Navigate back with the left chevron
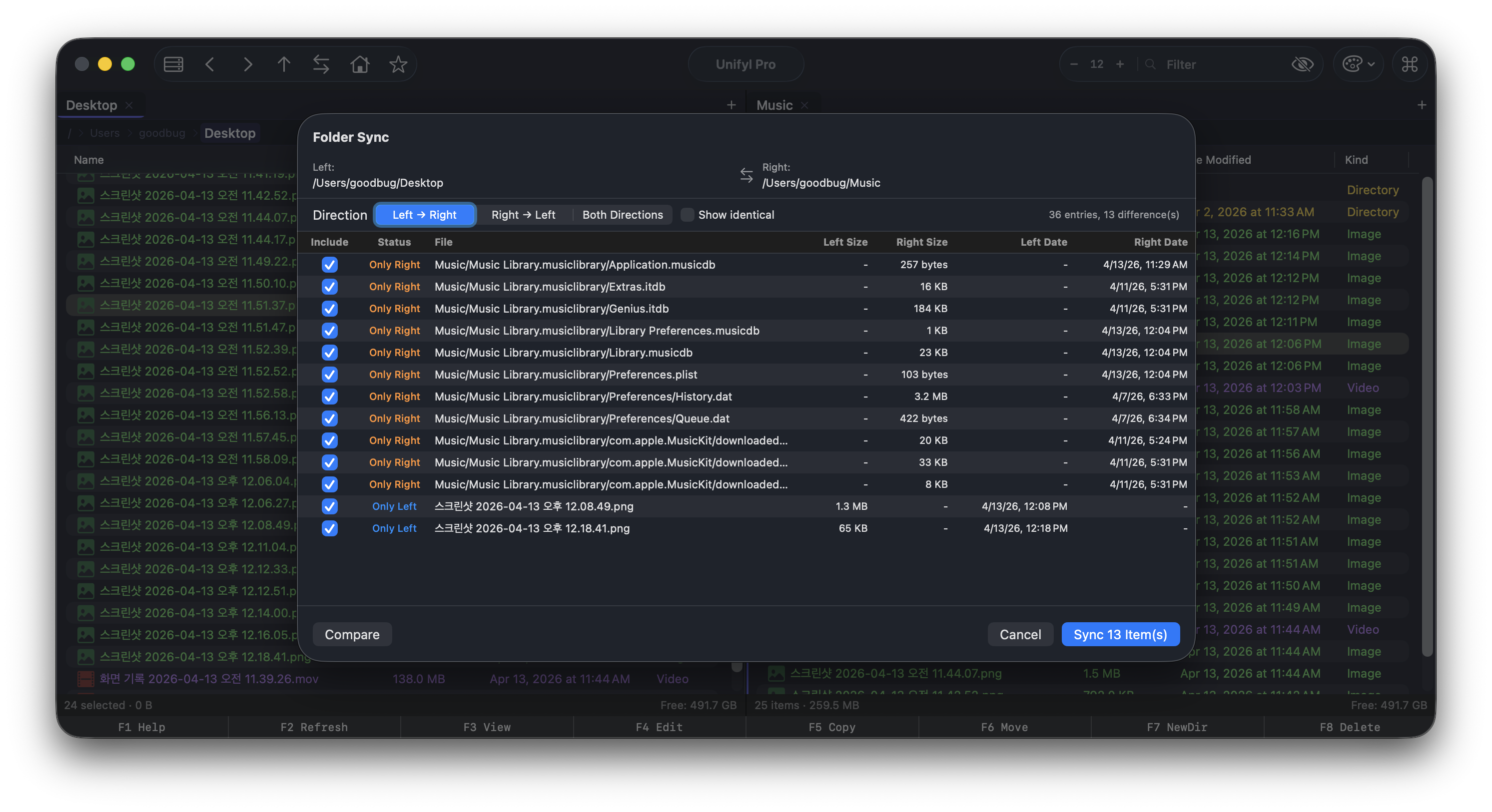This screenshot has height=812, width=1492. coord(210,64)
